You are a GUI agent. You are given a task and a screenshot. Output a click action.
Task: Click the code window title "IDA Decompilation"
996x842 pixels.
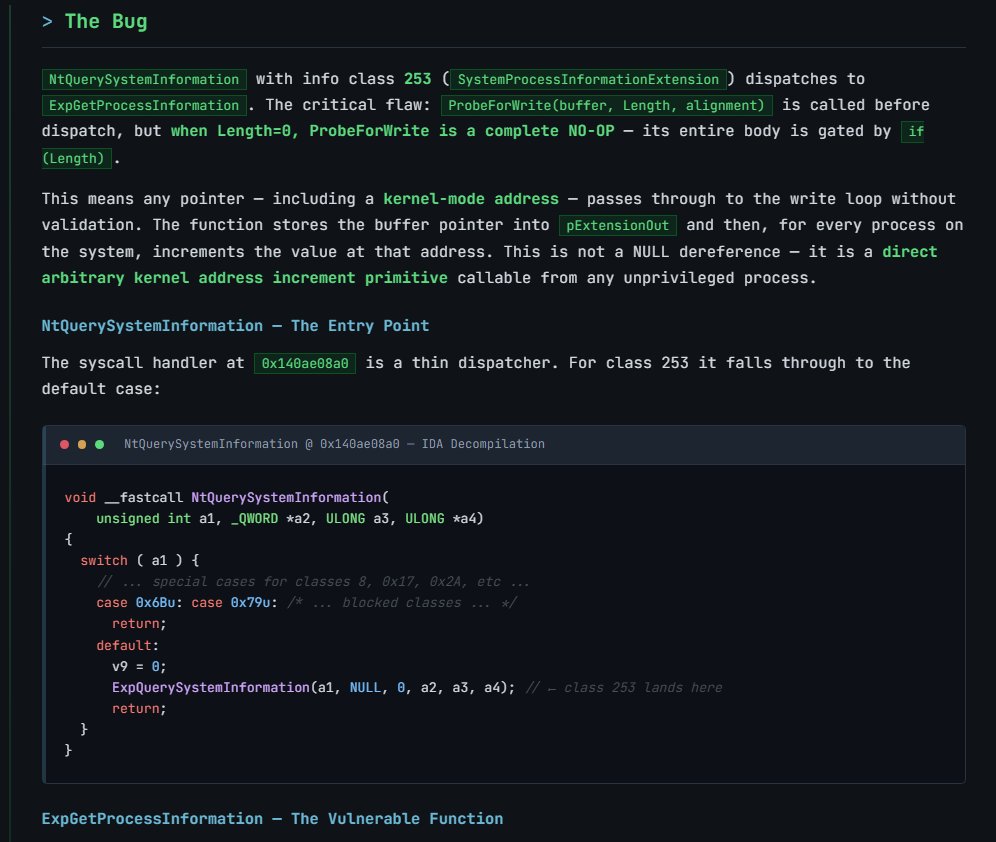(x=483, y=444)
